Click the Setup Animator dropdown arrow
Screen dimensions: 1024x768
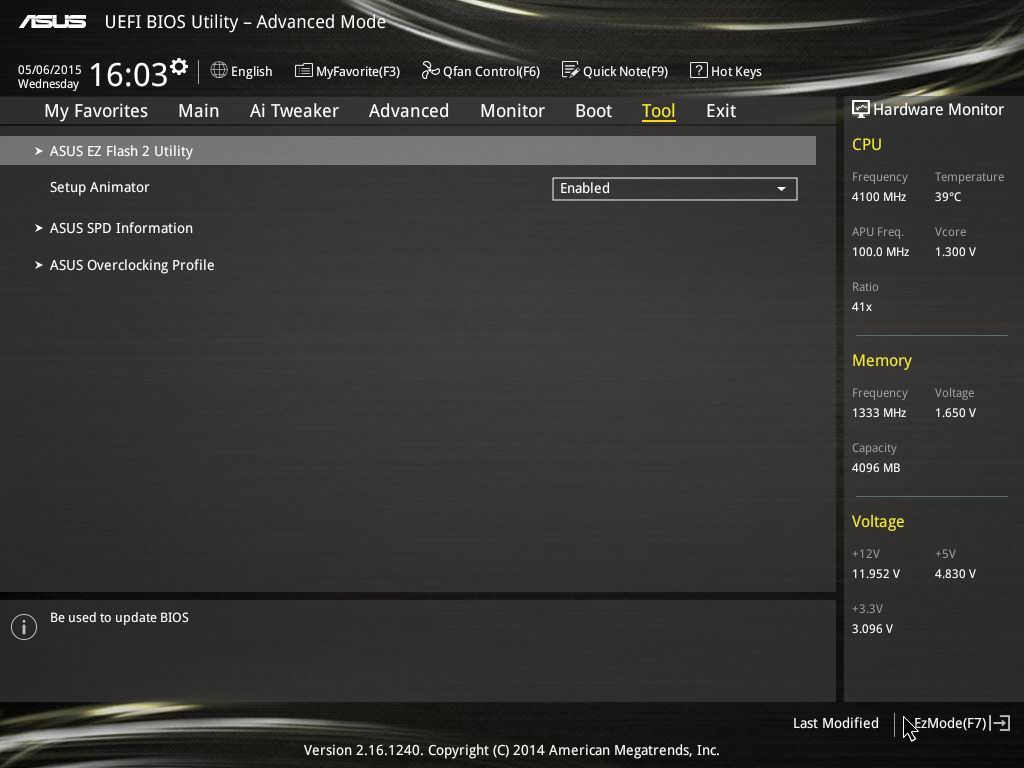coord(781,189)
